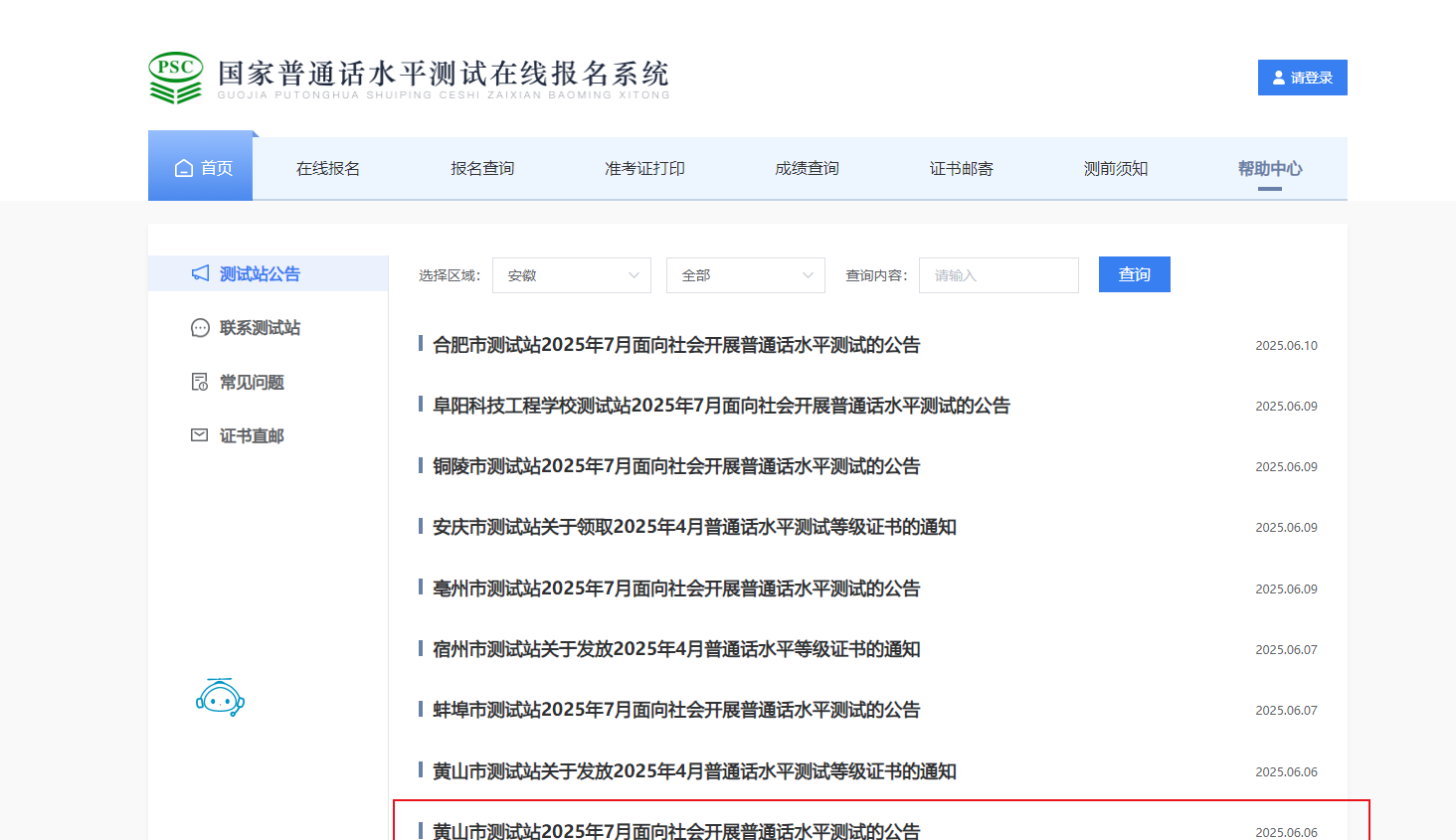Click date 2025.06.07 on 宿州市 row
This screenshot has height=840, width=1456.
1286,650
